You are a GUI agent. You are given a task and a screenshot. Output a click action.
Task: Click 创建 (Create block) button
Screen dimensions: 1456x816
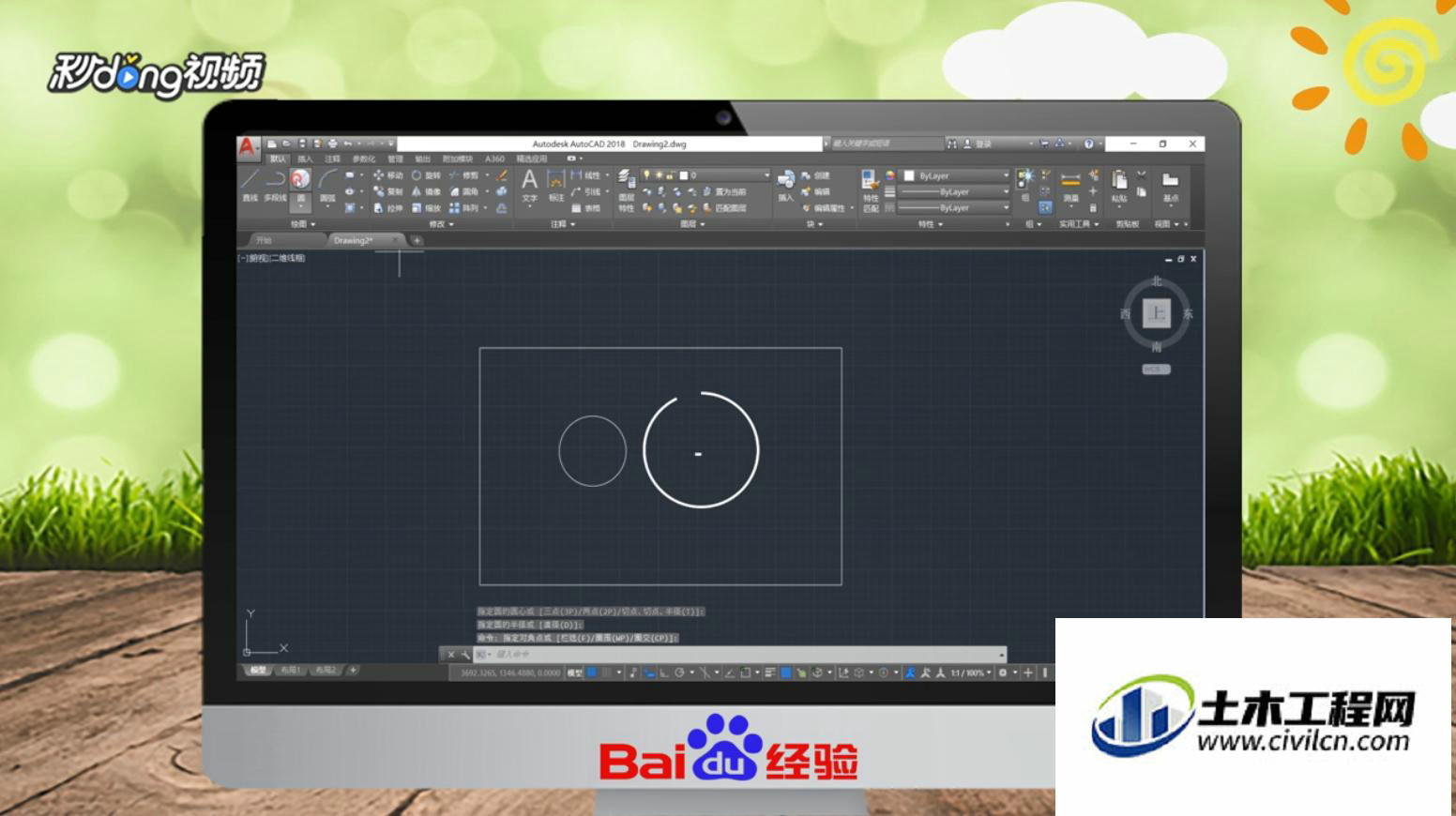(x=815, y=175)
